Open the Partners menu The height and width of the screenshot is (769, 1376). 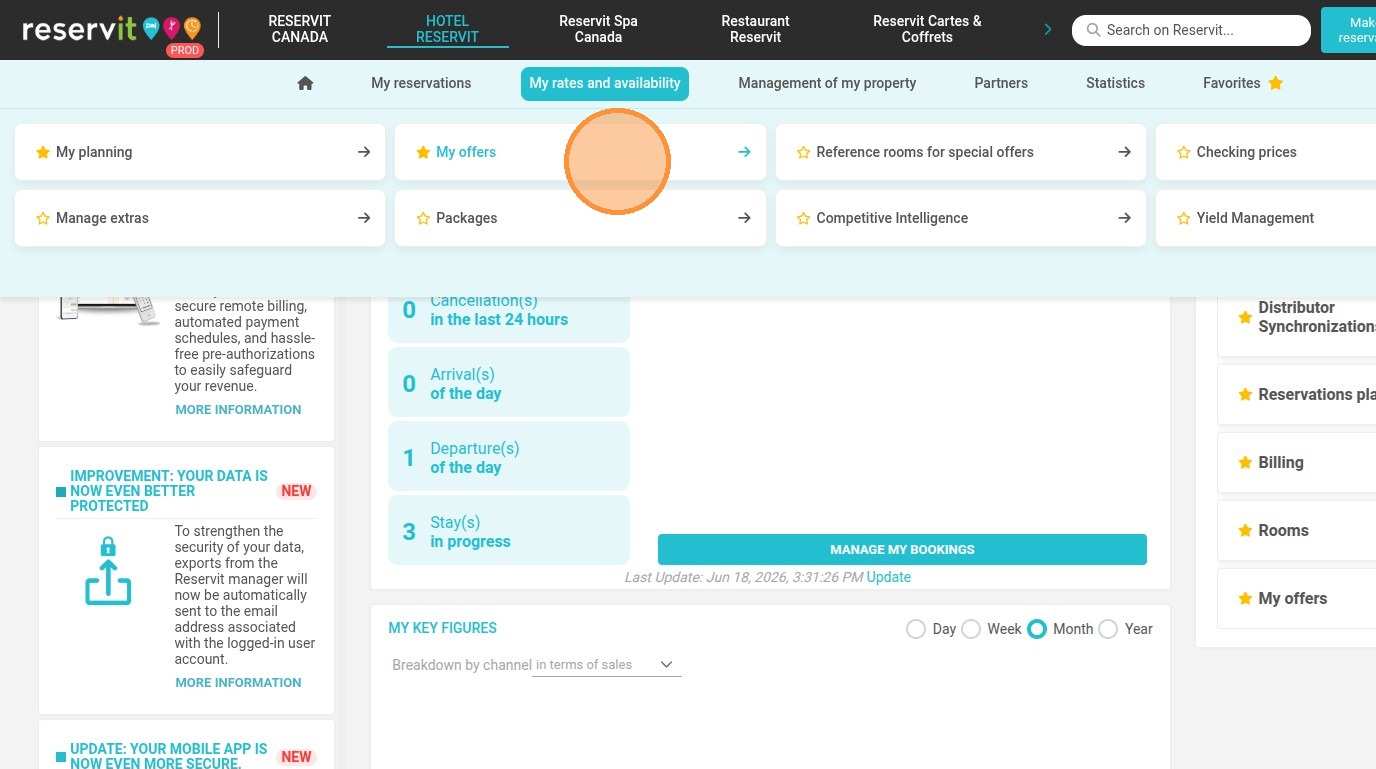pyautogui.click(x=1001, y=83)
